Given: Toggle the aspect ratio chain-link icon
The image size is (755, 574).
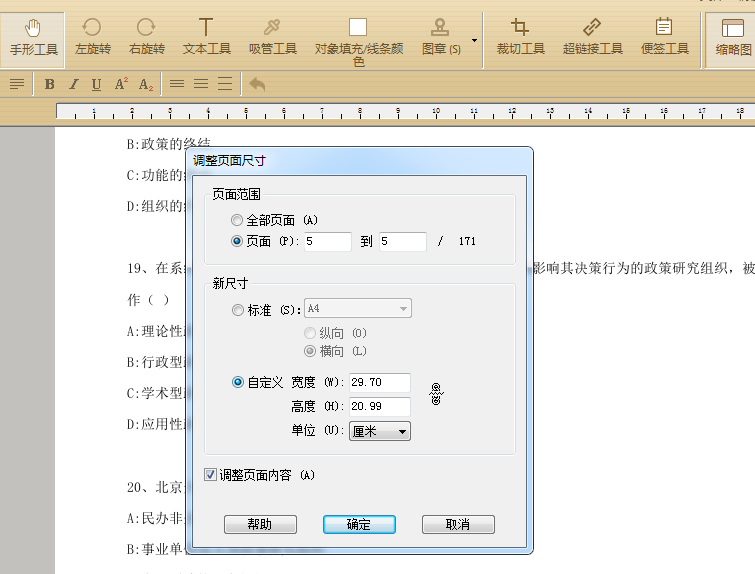Looking at the screenshot, I should point(436,394).
